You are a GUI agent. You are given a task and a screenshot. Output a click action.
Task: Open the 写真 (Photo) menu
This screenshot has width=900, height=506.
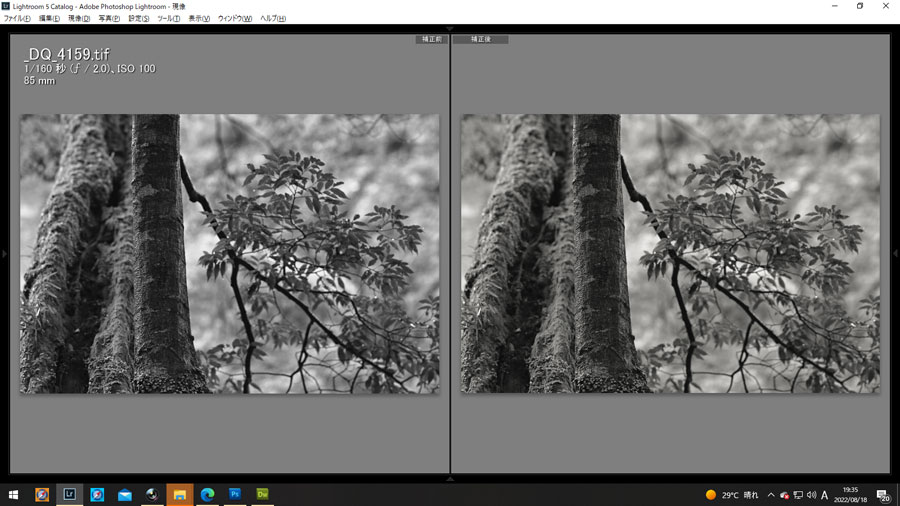tap(109, 18)
